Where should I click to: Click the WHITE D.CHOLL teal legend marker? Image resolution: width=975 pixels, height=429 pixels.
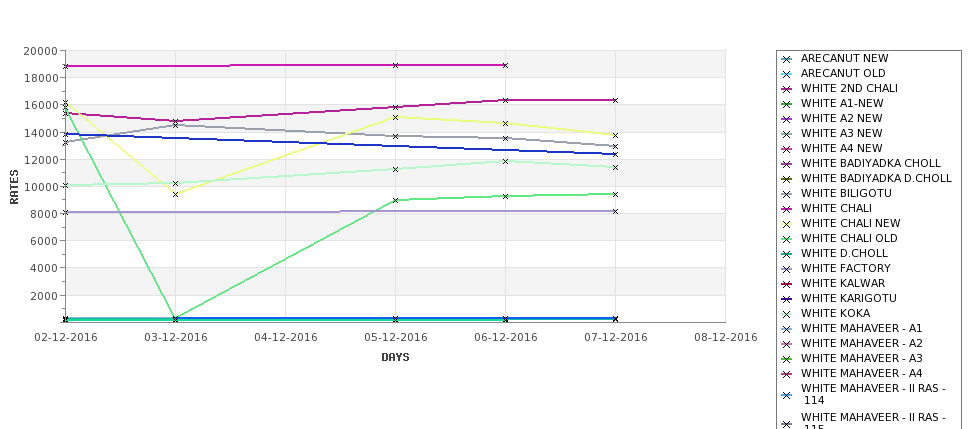coord(787,254)
